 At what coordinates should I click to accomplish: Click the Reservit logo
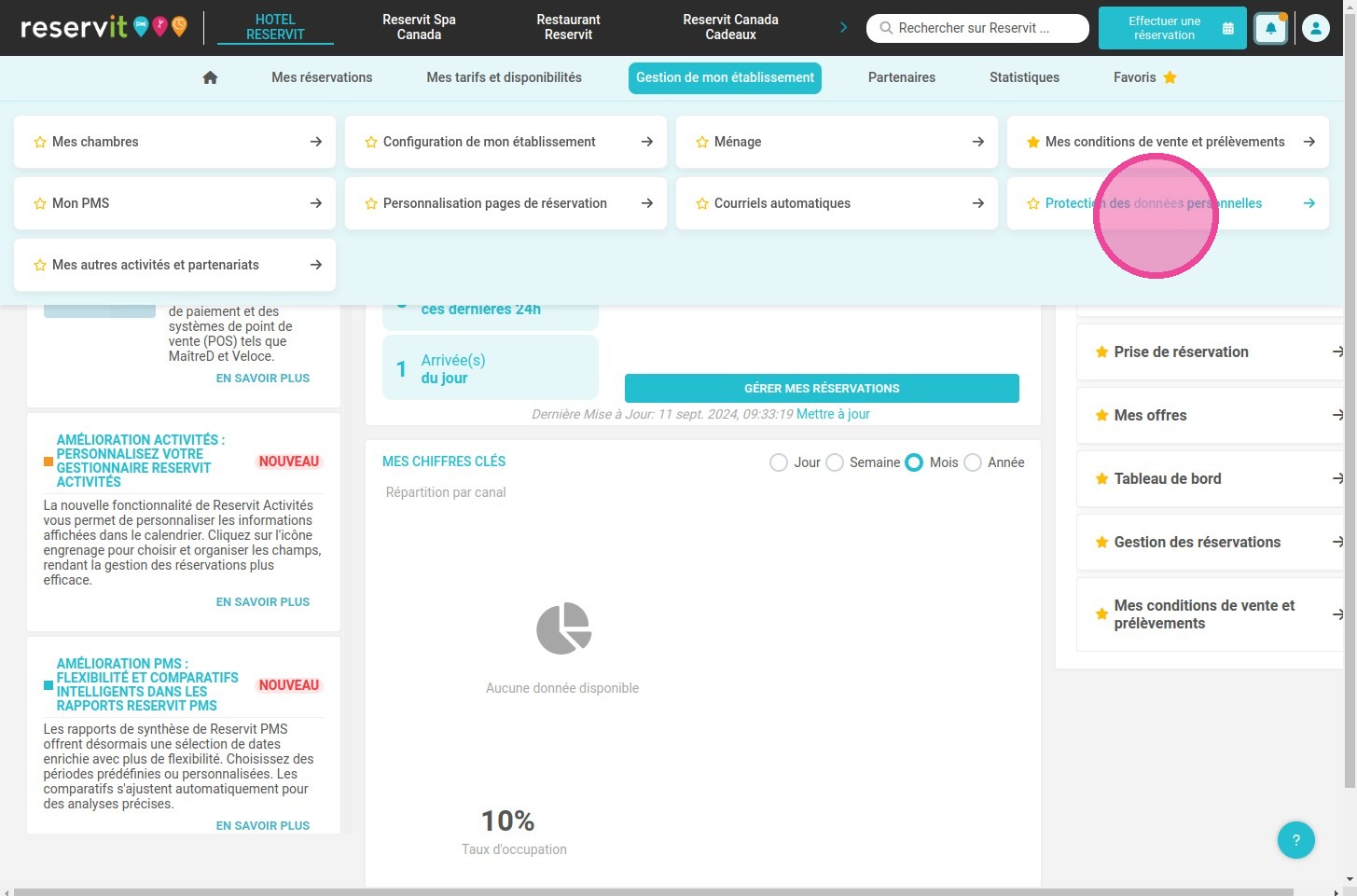(104, 27)
